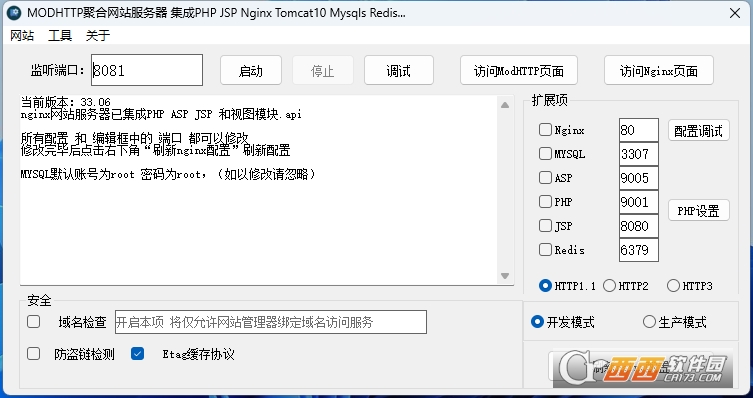The width and height of the screenshot is (753, 398).
Task: Enable the Nginx checkbox
Action: click(545, 130)
